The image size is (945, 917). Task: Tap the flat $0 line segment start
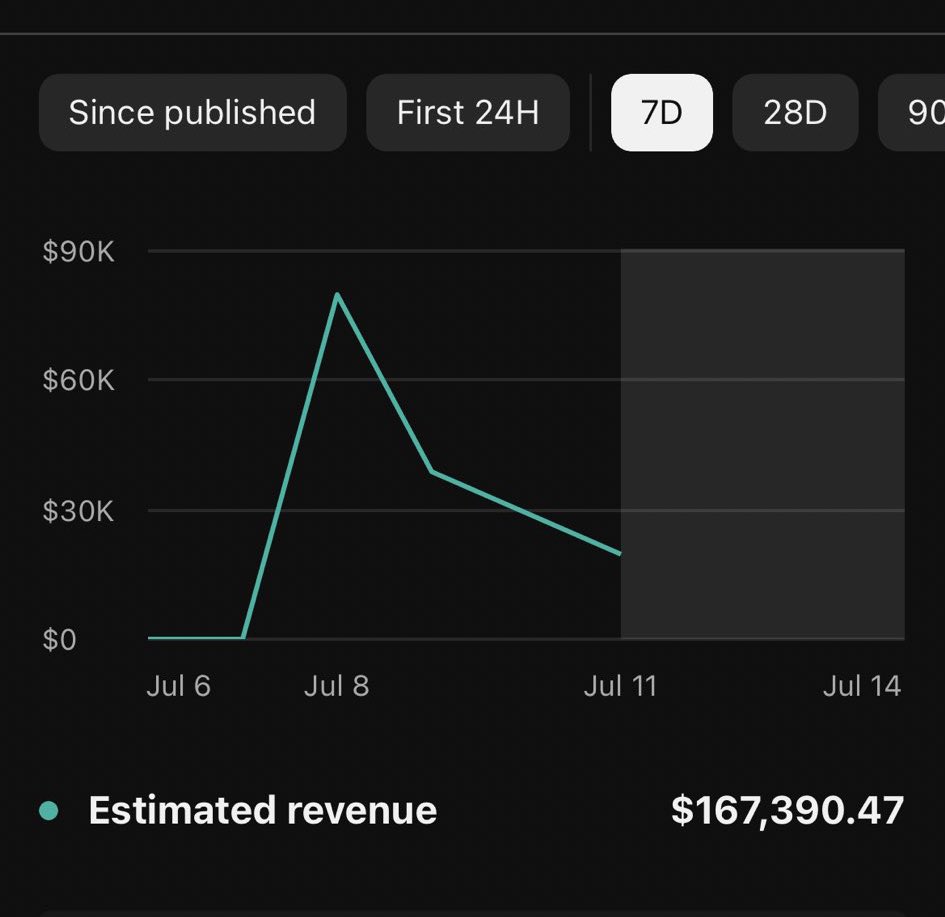152,637
